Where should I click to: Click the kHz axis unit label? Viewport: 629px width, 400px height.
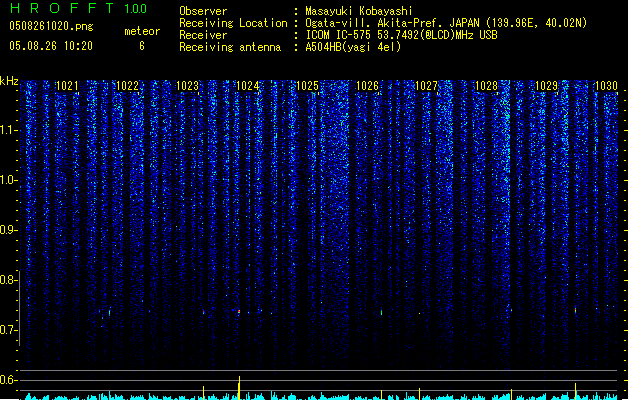[9, 81]
